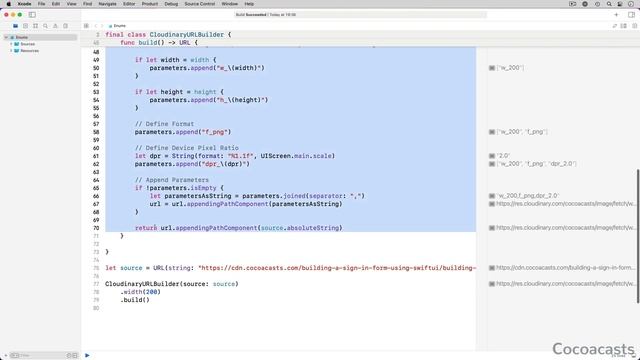Go forward in editor history
The height and width of the screenshot is (360, 640).
[102, 26]
